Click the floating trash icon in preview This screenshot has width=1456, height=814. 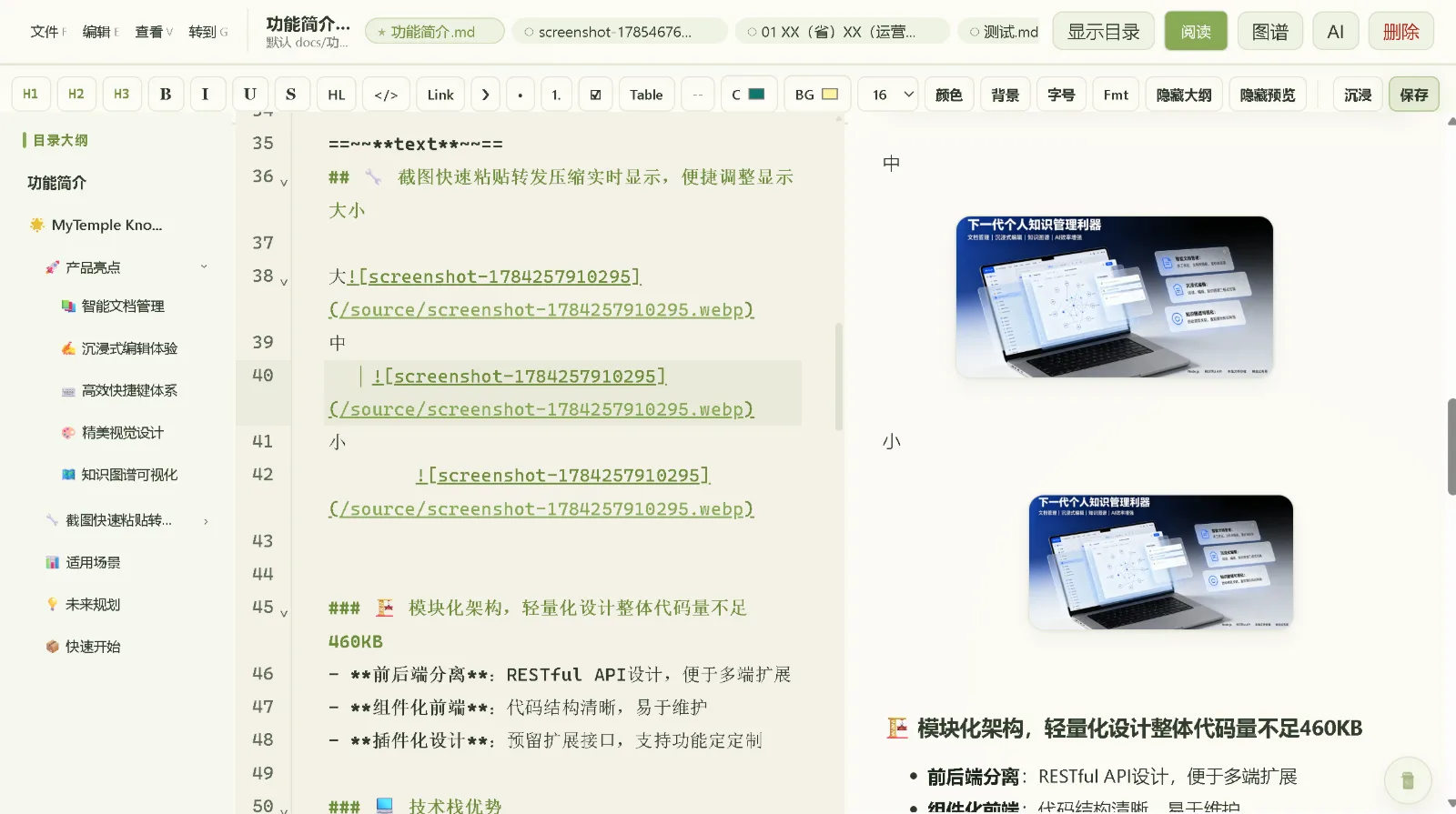[1408, 779]
